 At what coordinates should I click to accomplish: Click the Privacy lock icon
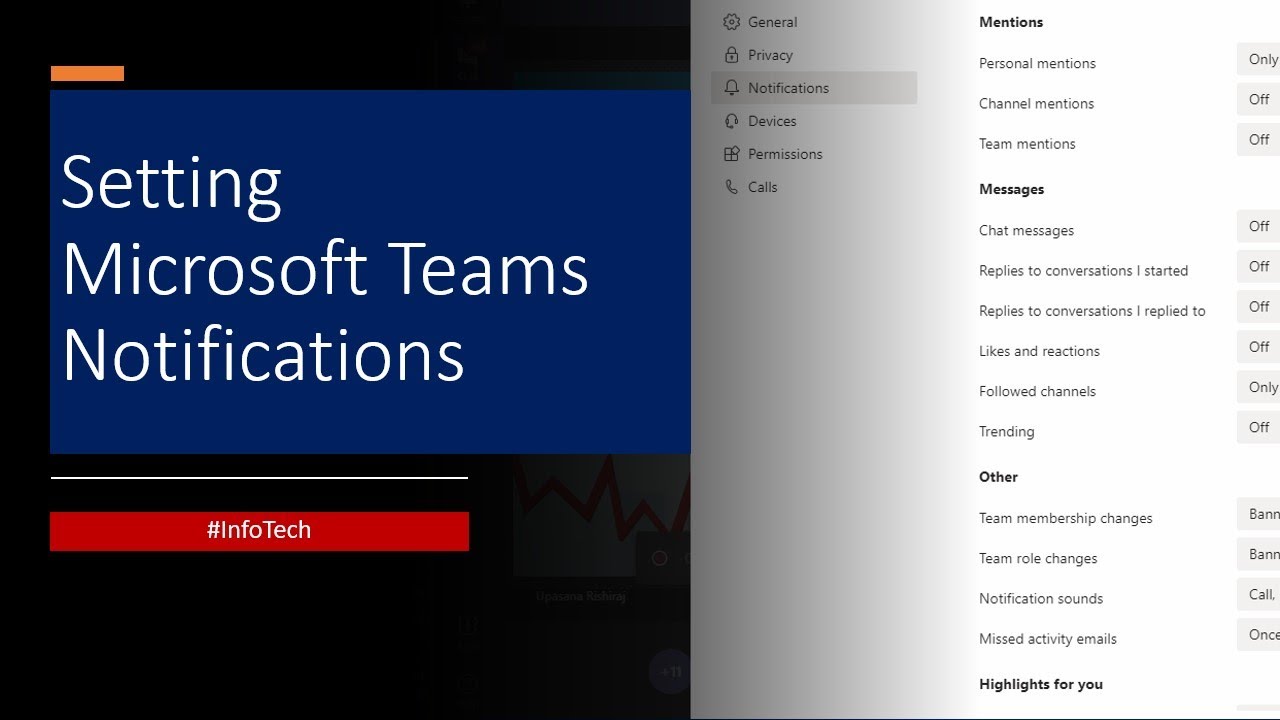point(731,55)
